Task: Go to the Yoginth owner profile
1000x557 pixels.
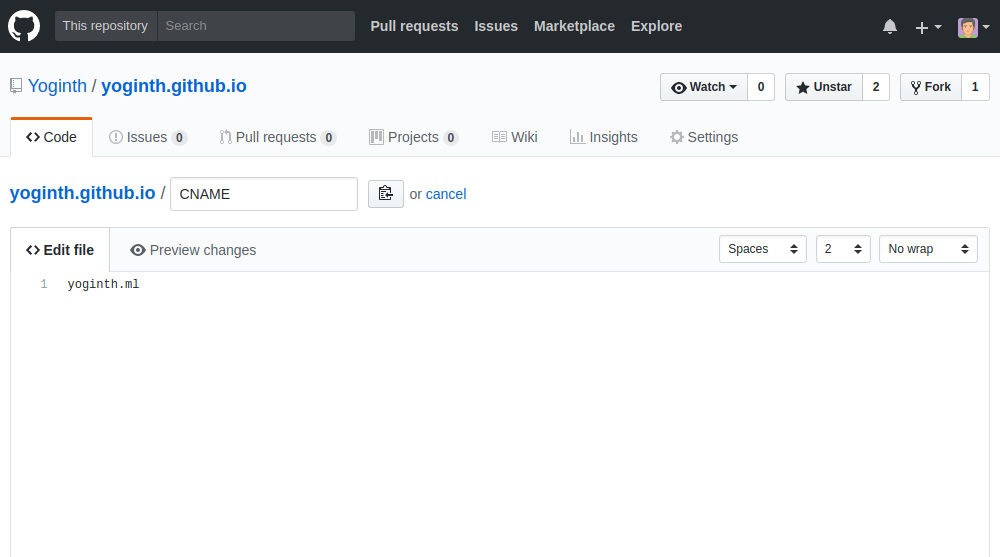Action: tap(57, 86)
